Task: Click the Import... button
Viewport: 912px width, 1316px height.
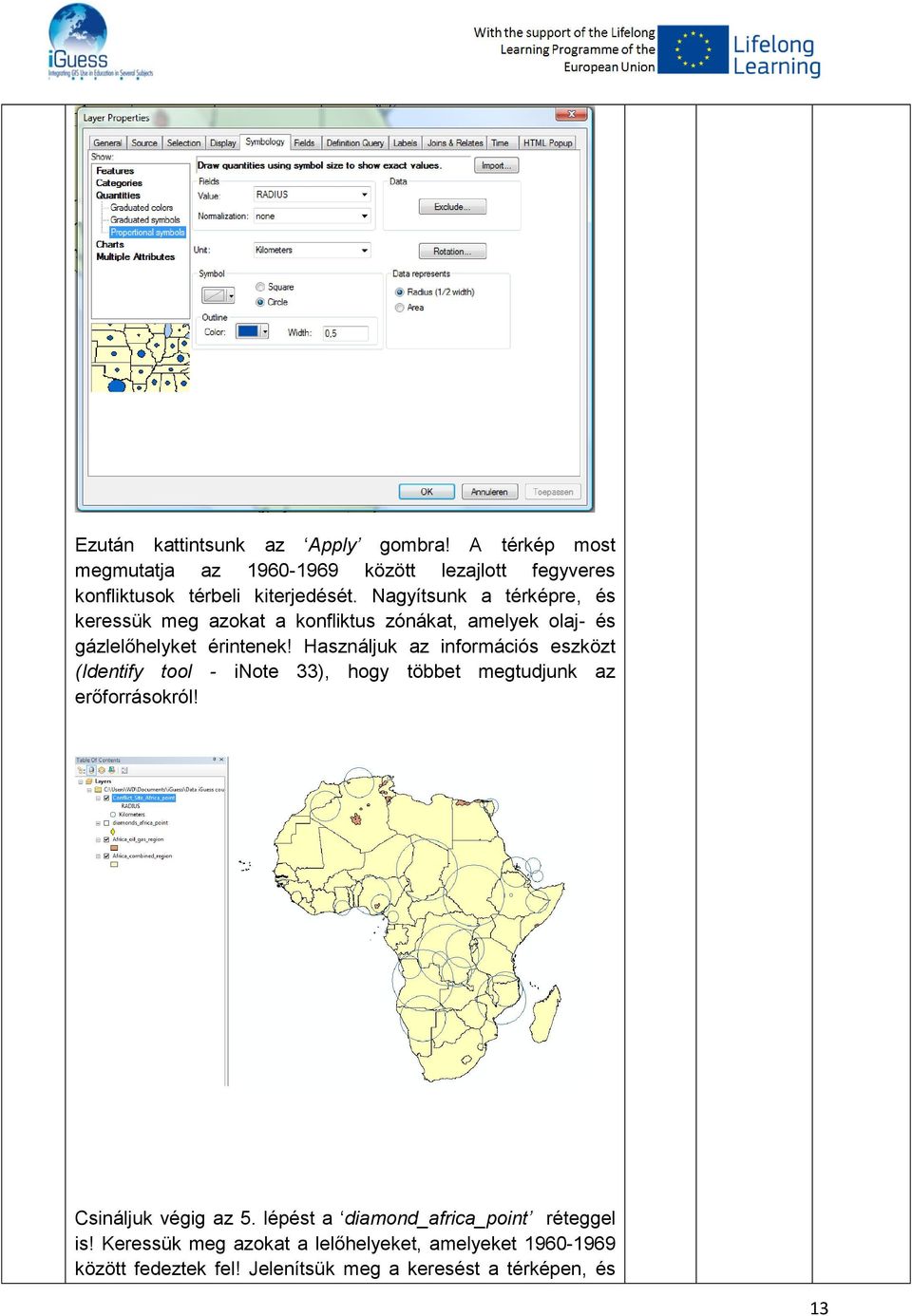Action: pyautogui.click(x=498, y=165)
